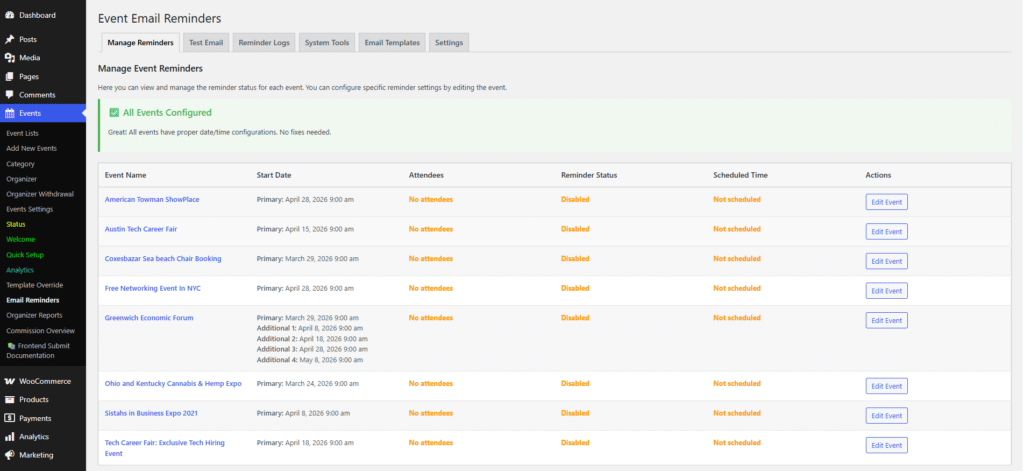Click the Pages icon in sidebar
This screenshot has height=471, width=1024.
pyautogui.click(x=9, y=76)
